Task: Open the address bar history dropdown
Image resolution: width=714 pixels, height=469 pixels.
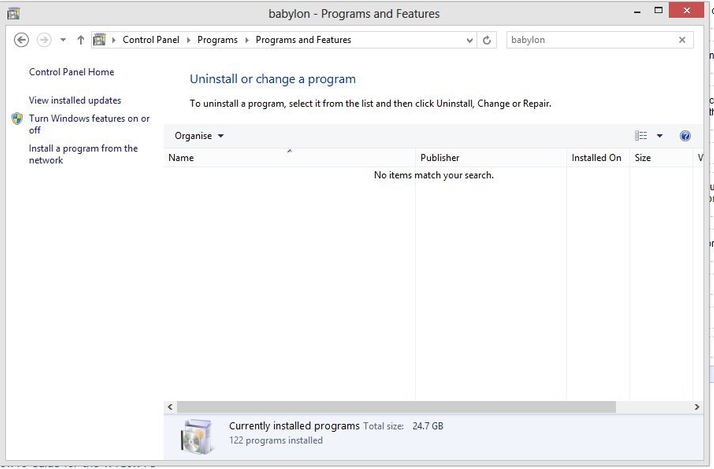Action: [x=469, y=40]
